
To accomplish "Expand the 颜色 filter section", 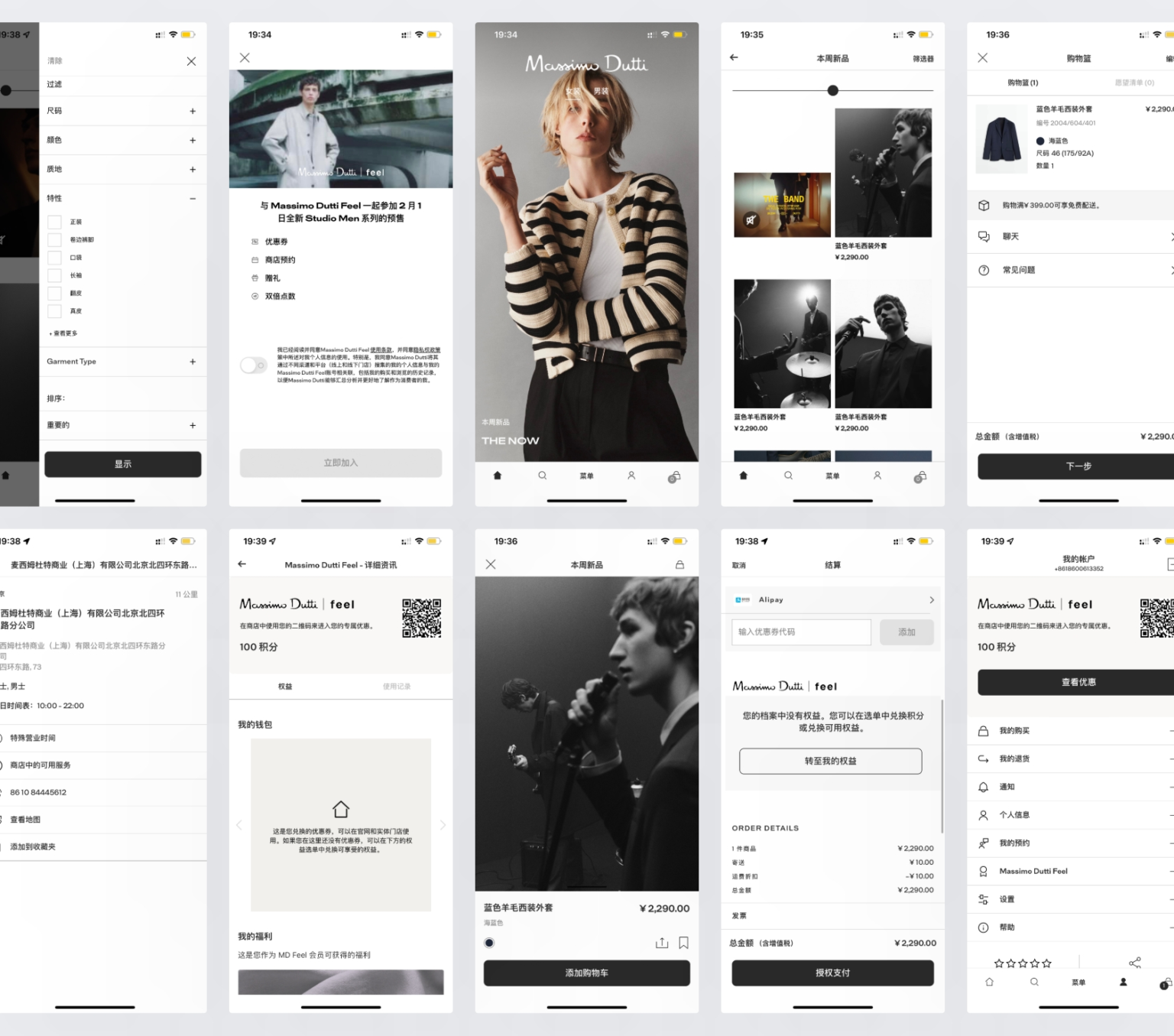I will click(x=193, y=140).
